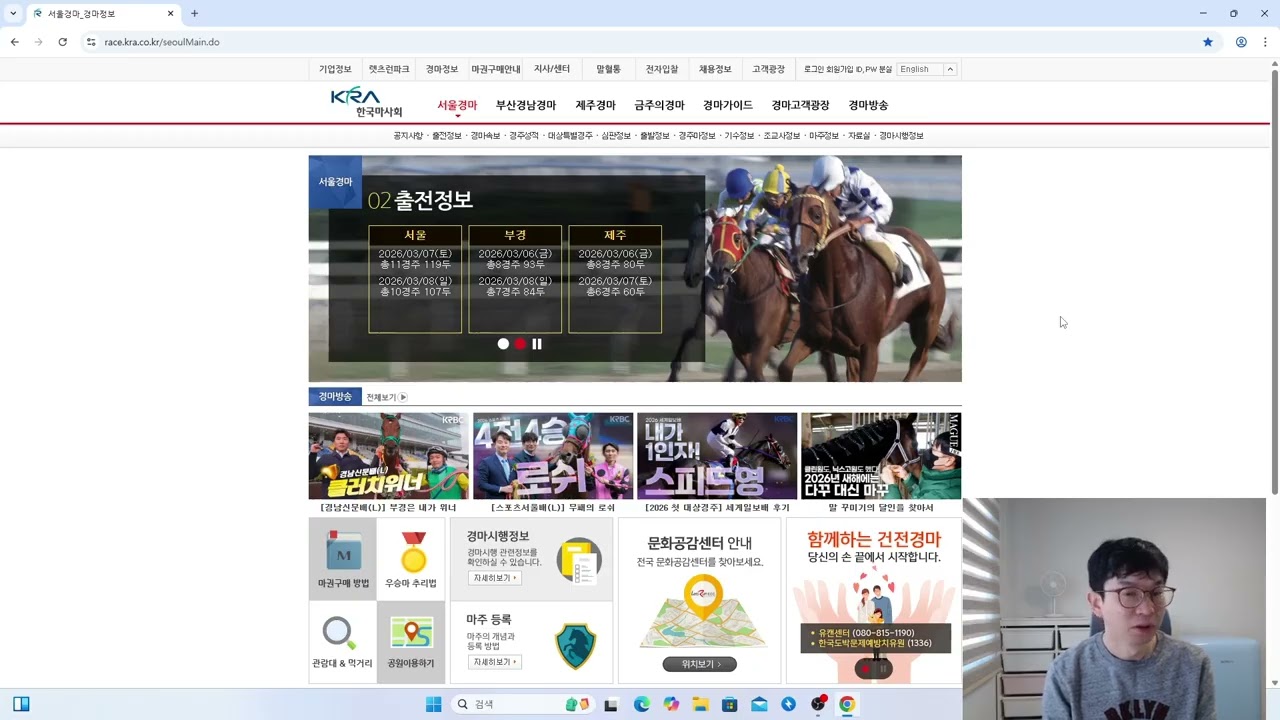The image size is (1280, 720).
Task: Click the 마주 등록 horse shield icon
Action: (576, 646)
